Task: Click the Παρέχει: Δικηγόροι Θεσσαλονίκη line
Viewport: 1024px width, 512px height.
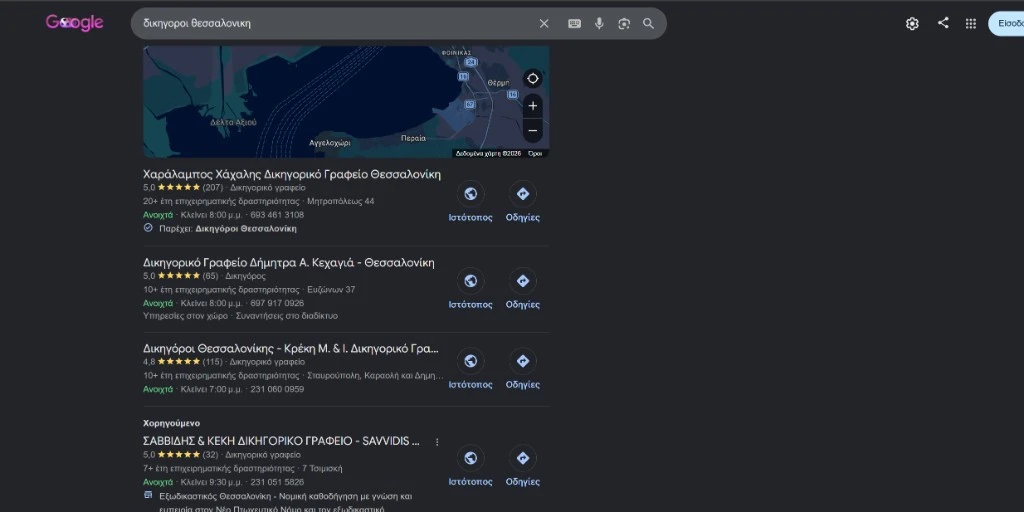Action: [x=220, y=229]
